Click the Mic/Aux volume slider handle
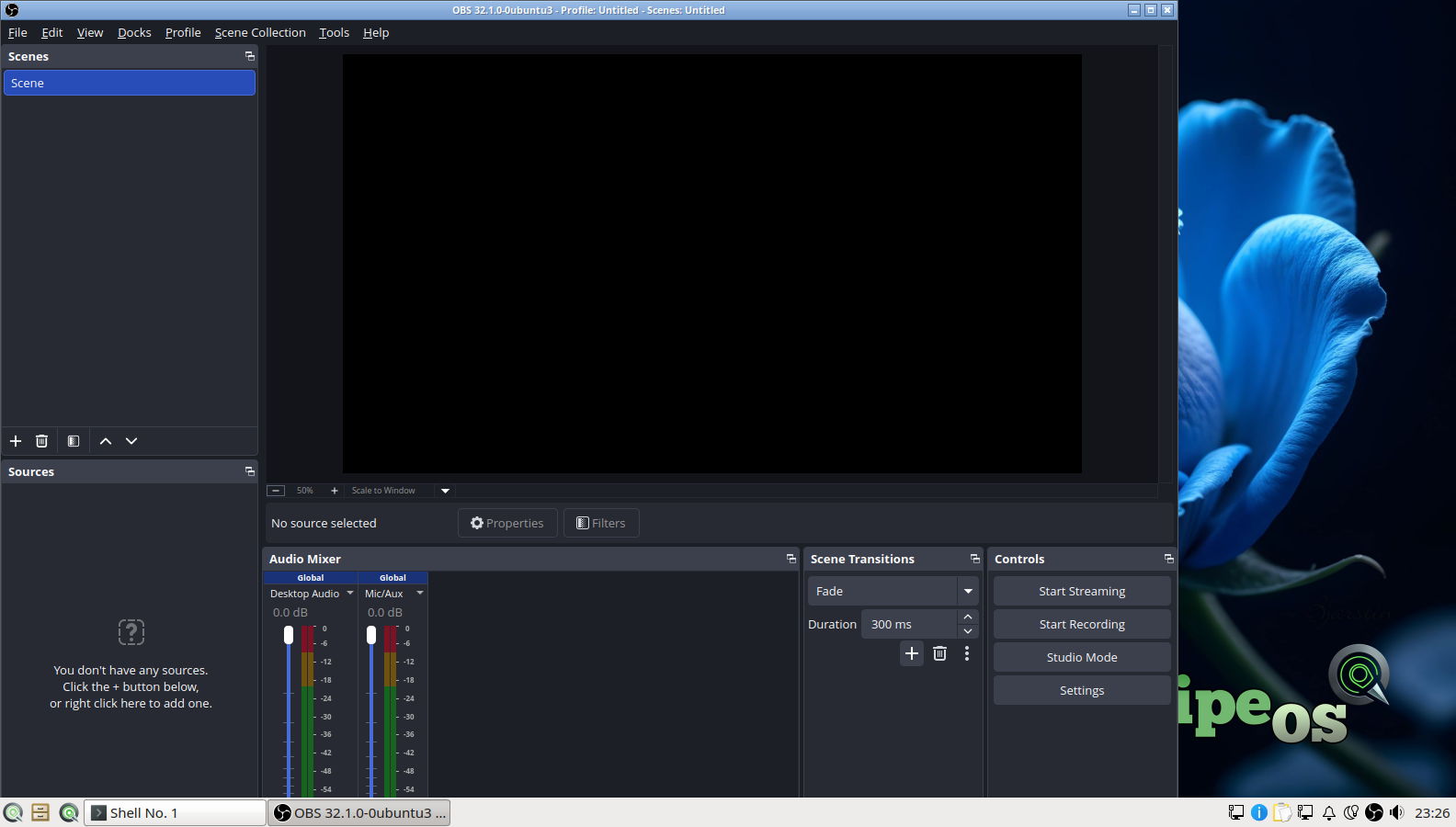The width and height of the screenshot is (1456, 827). click(371, 635)
